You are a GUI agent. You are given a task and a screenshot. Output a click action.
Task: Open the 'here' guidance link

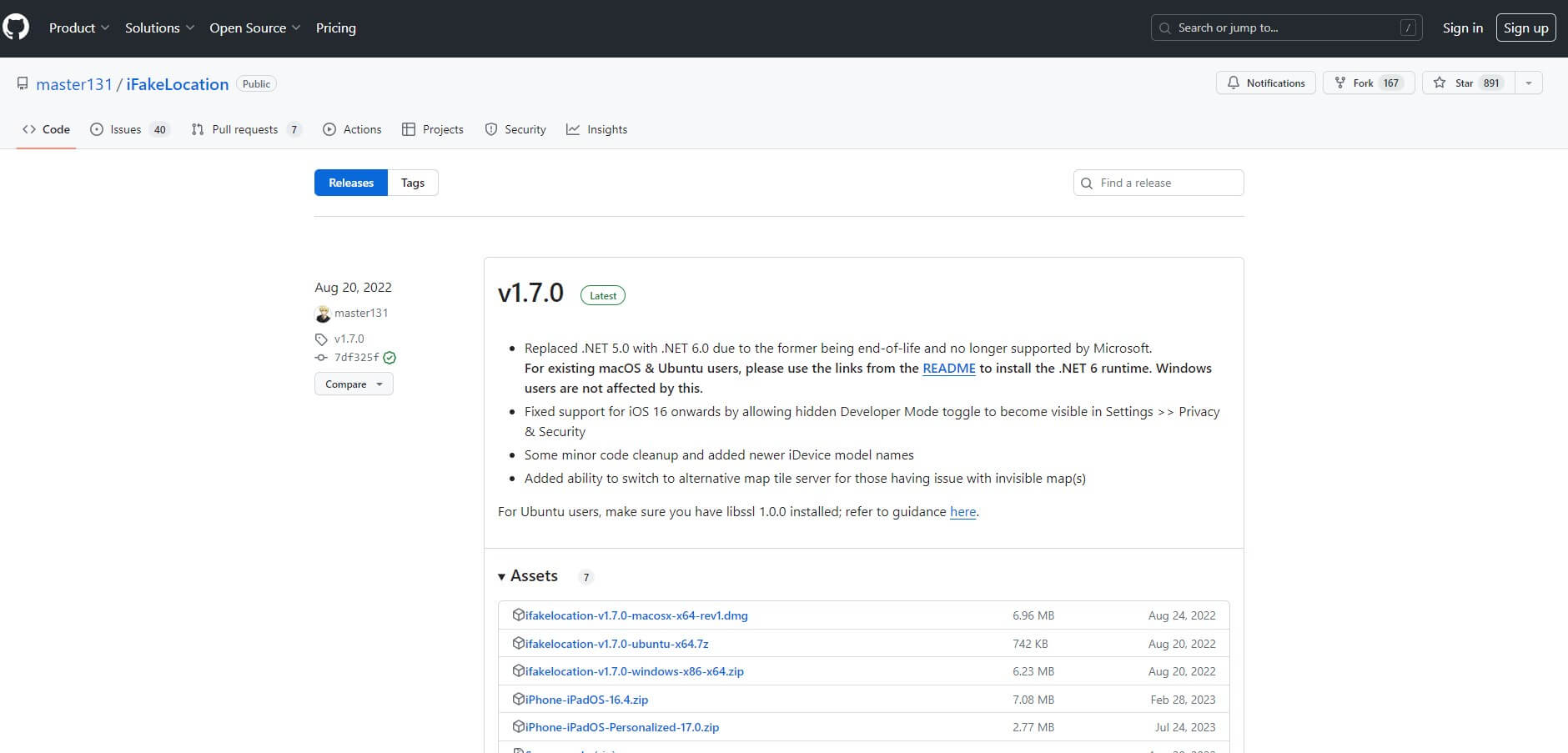[962, 511]
